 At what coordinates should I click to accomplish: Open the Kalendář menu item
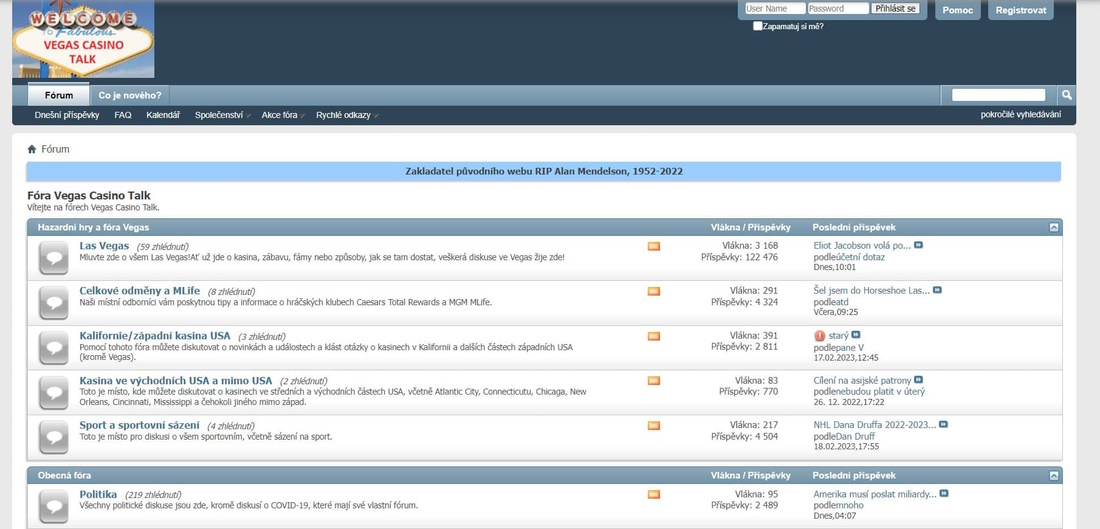point(163,115)
